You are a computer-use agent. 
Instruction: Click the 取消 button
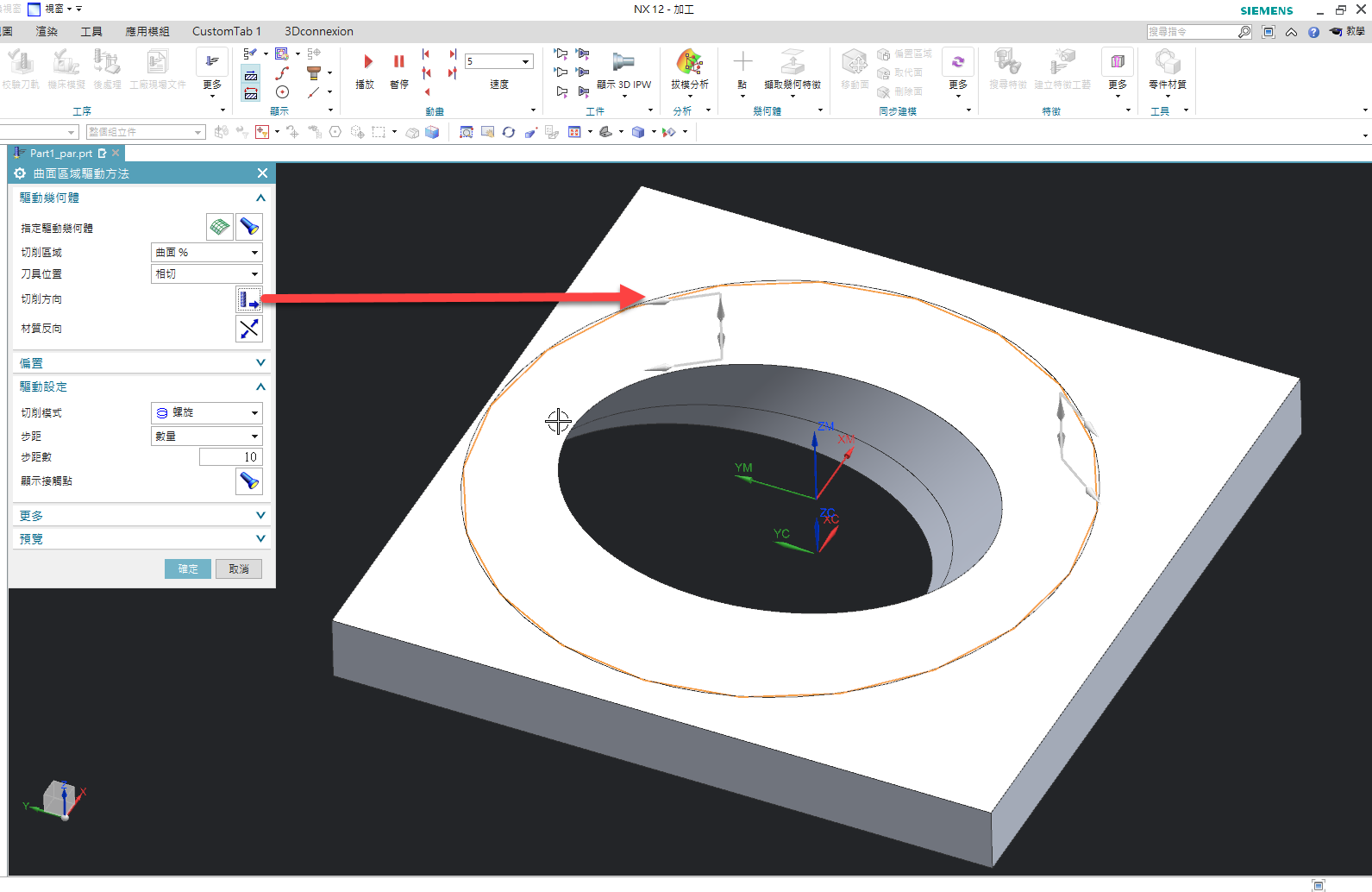click(x=239, y=569)
